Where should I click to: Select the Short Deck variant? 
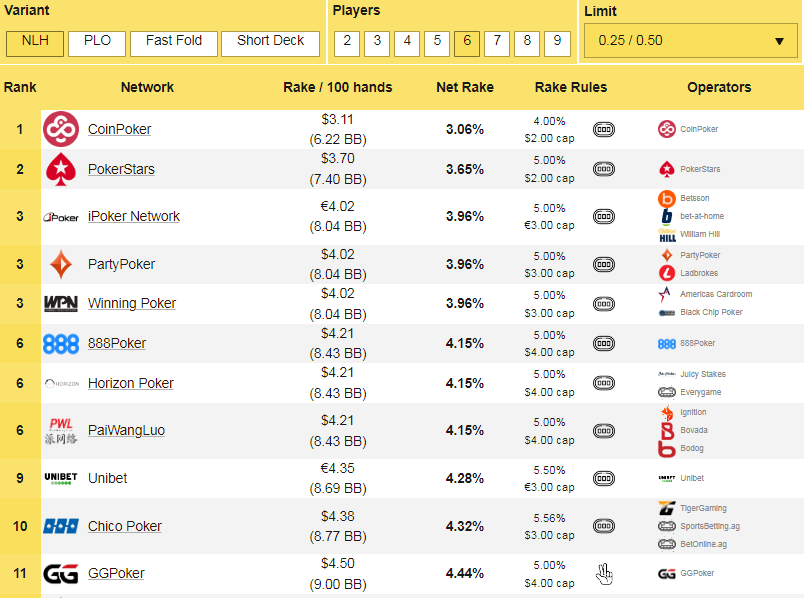click(270, 42)
